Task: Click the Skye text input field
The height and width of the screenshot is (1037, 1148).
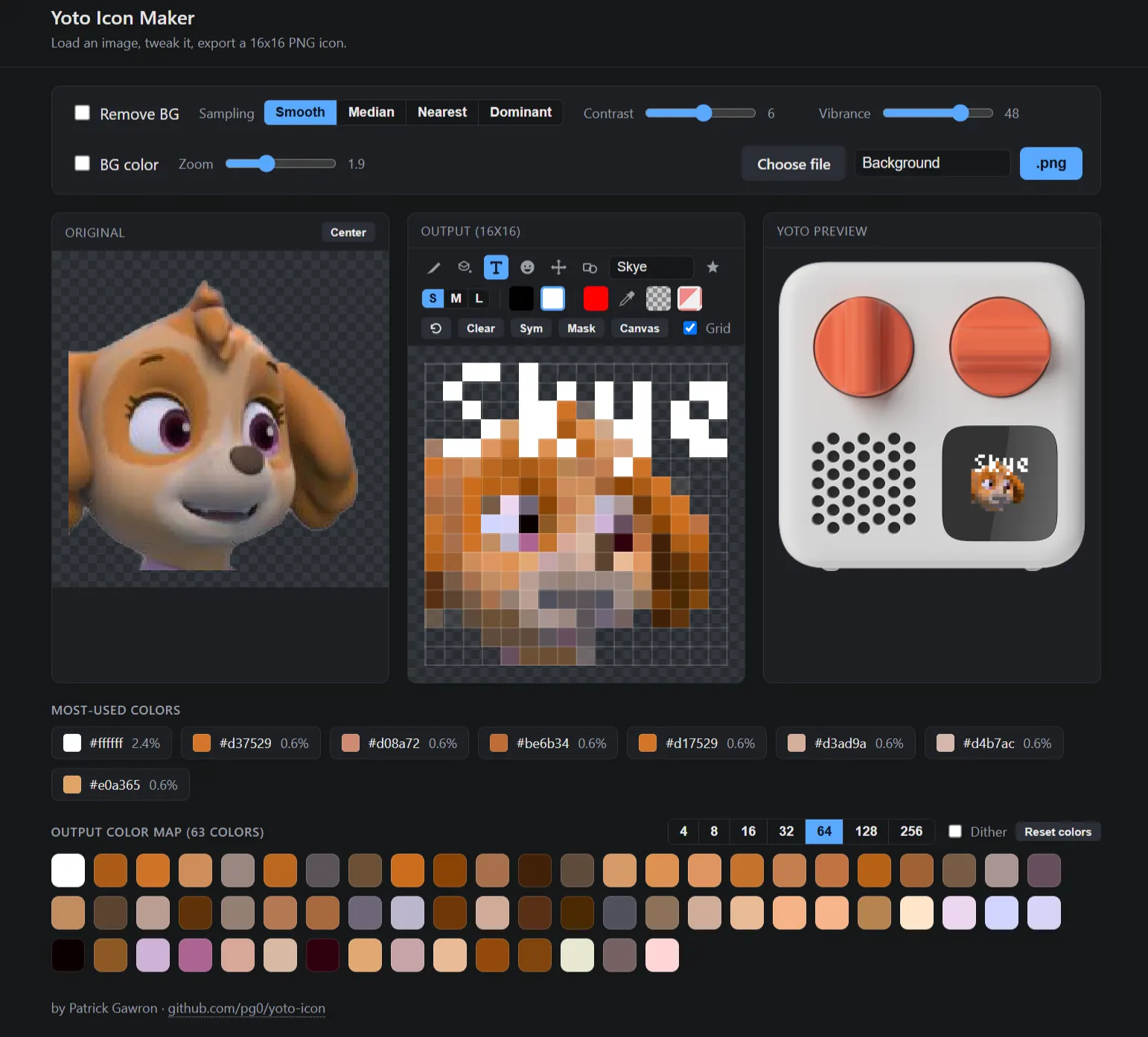Action: coord(651,267)
